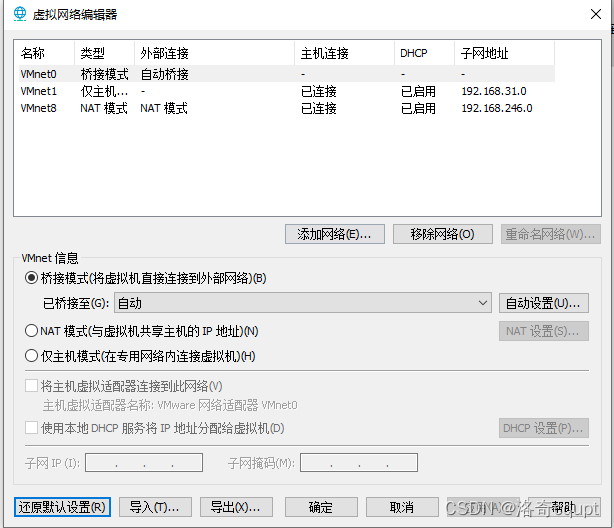Click subnet address 192.168.246.0
Screen dimensions: 614x528
click(x=497, y=108)
